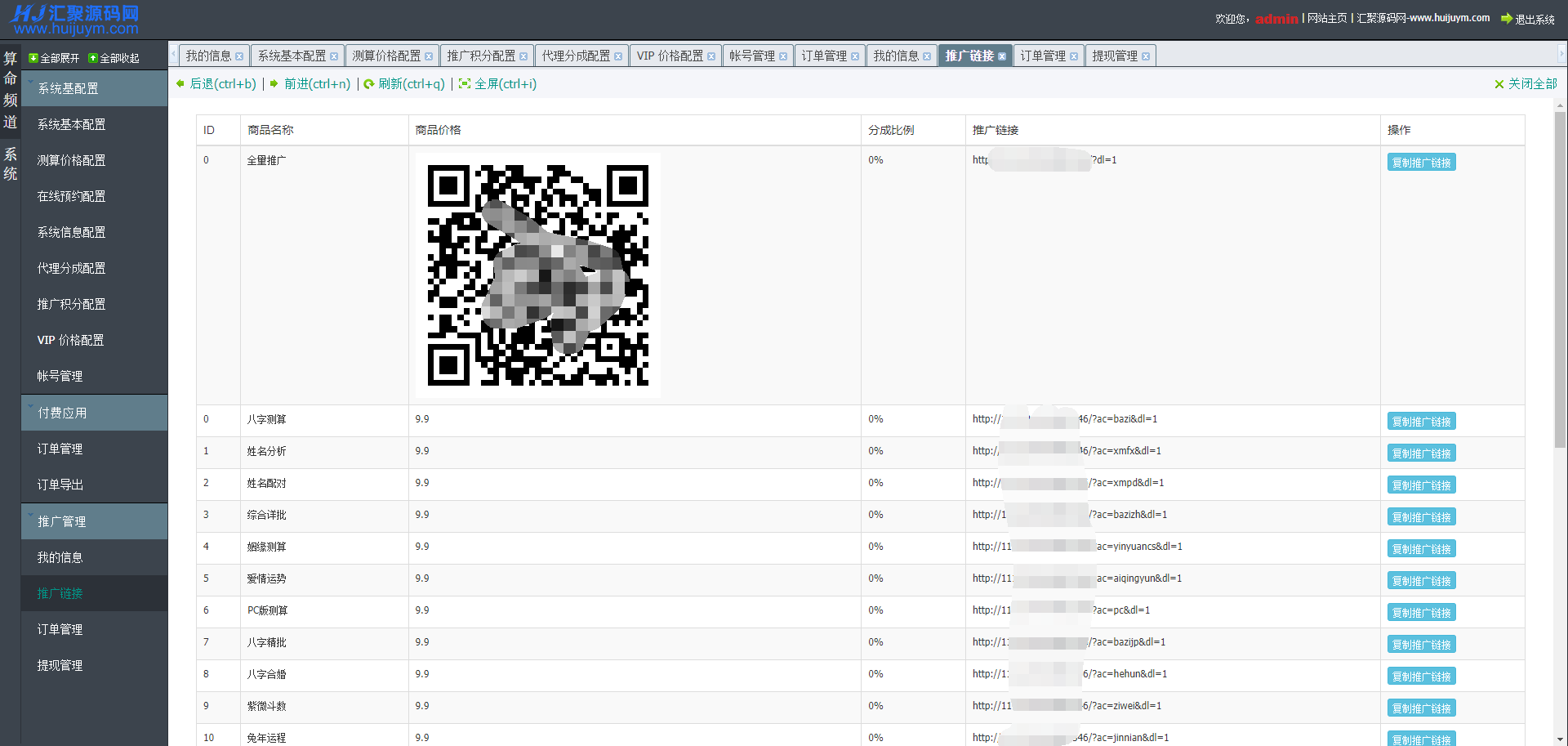Enter fullscreen via 全屏(ctrl+i)
Viewport: 1568px width, 746px height.
point(498,83)
